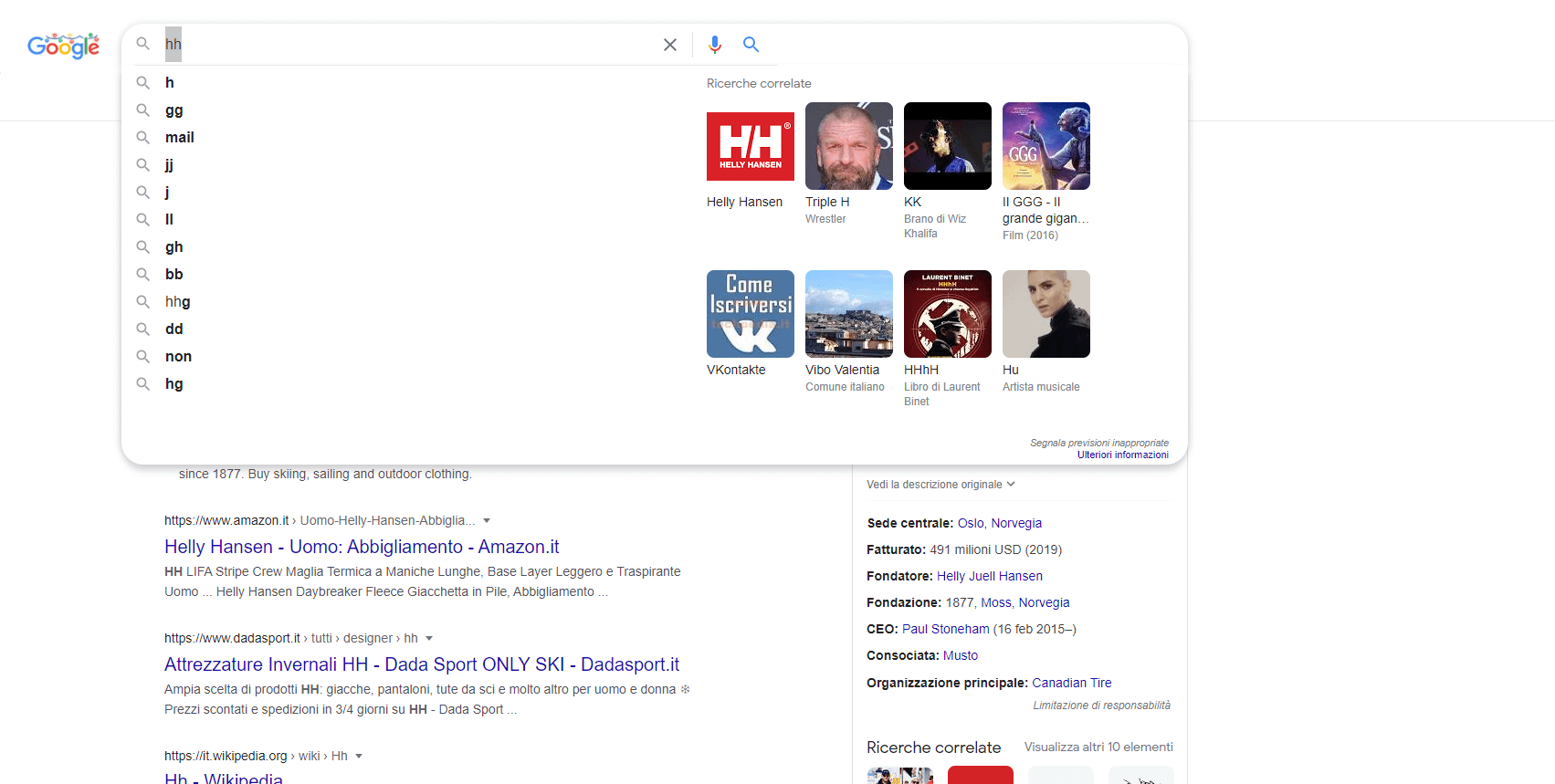Open CEO 'Paul Stoneham' link

pyautogui.click(x=946, y=629)
